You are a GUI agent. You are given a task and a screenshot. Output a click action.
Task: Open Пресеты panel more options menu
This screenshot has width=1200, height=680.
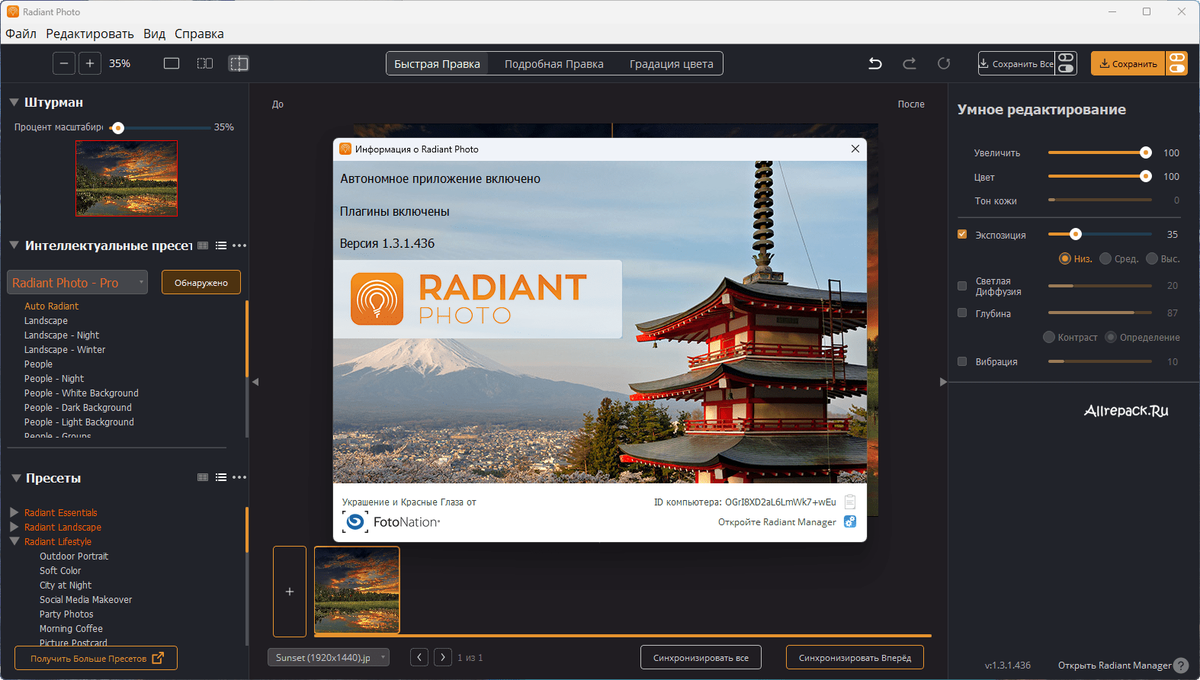pyautogui.click(x=239, y=478)
